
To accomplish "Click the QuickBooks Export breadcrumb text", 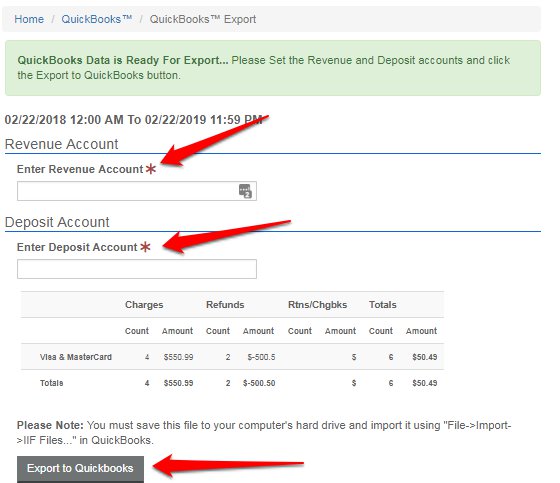I will [202, 19].
